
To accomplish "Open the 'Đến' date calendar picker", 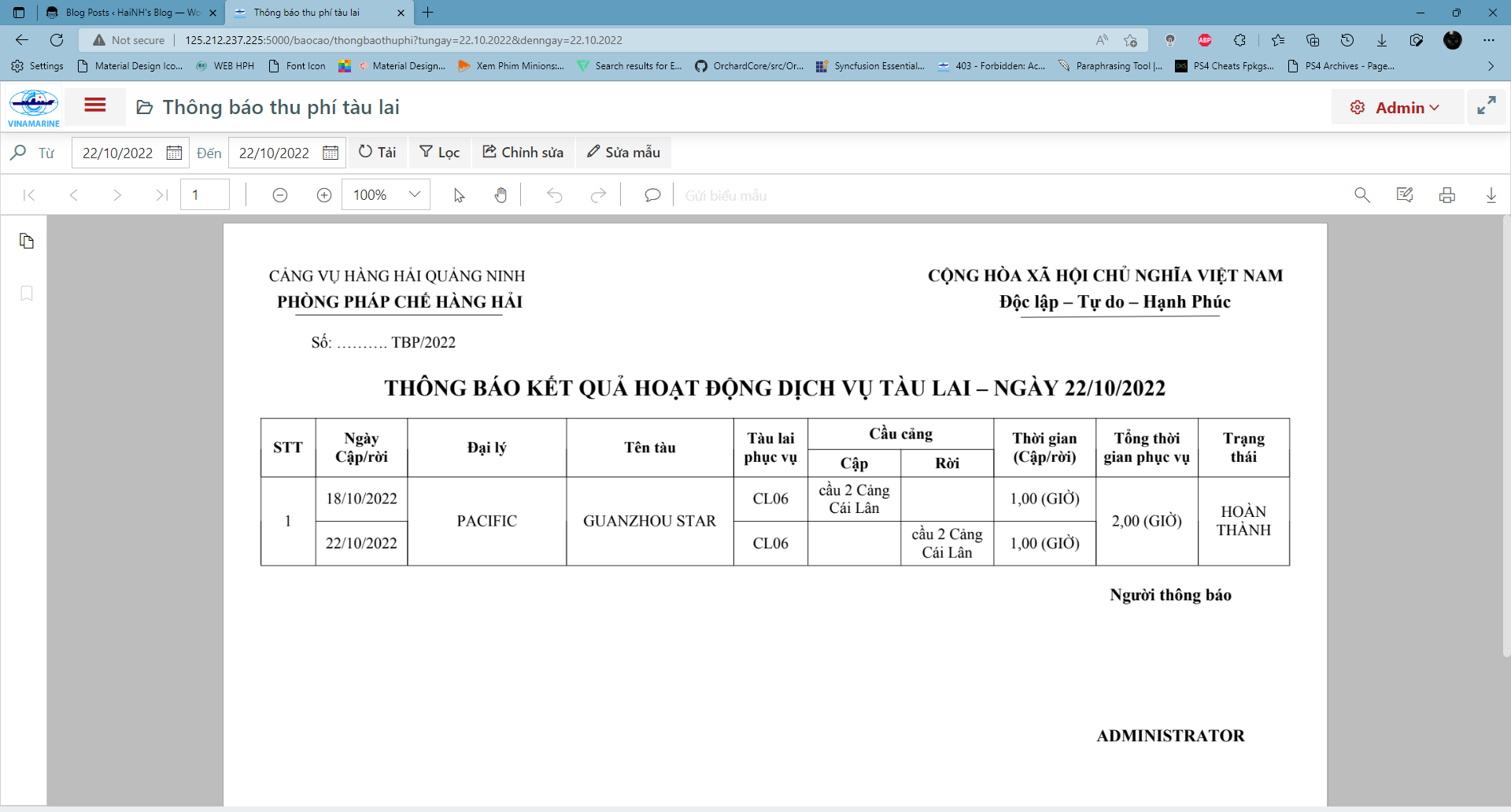I will [x=331, y=153].
